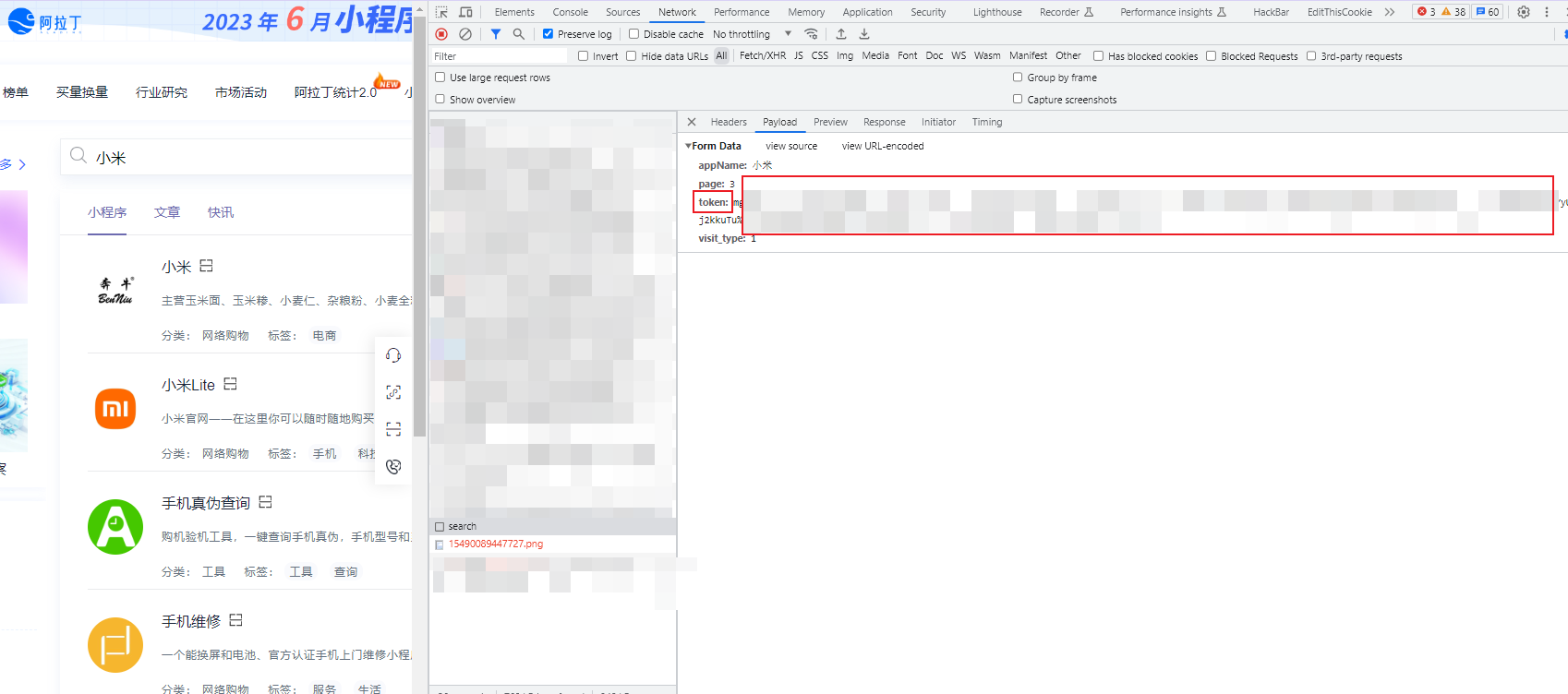Check Hide data URLs checkbox
This screenshot has width=1568, height=694.
[632, 56]
